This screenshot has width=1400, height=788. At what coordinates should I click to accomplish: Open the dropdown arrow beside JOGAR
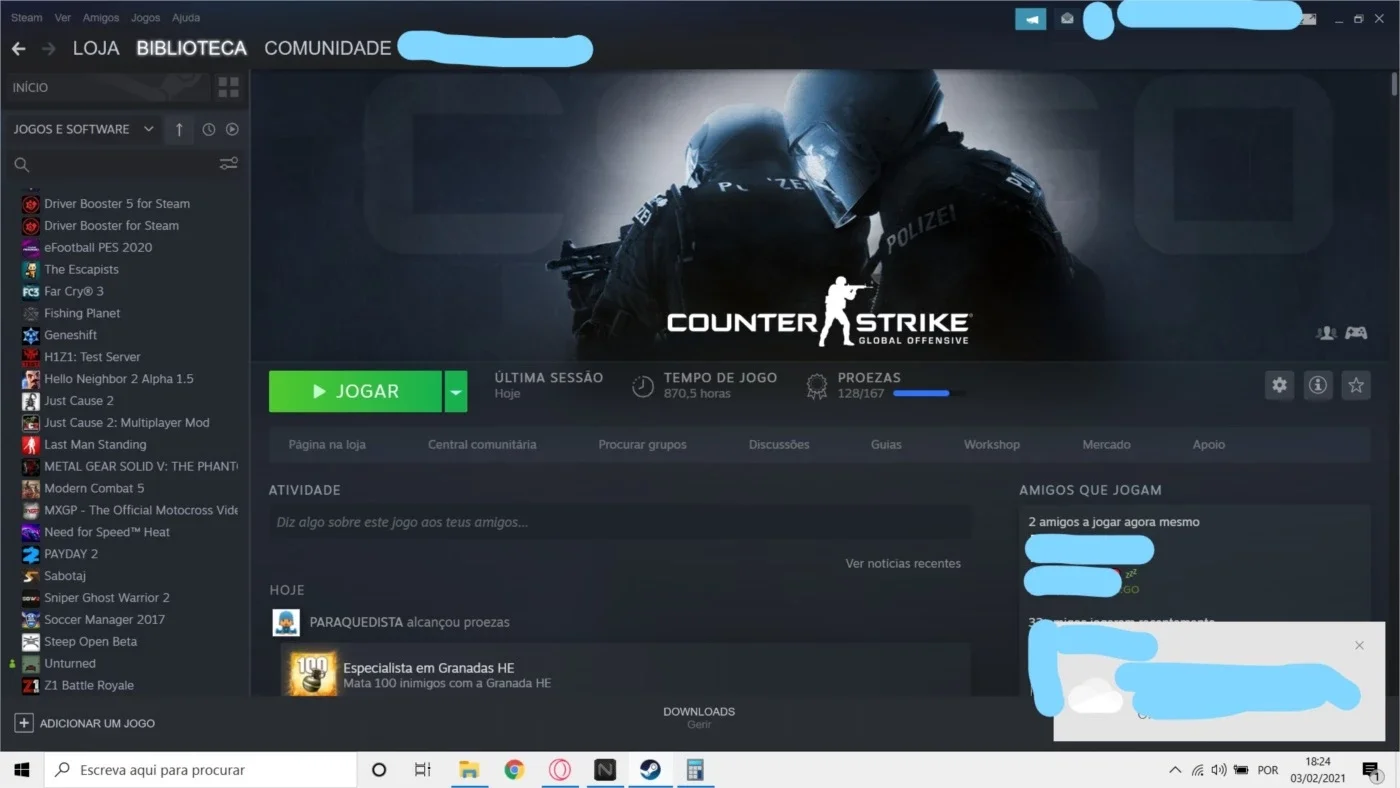456,392
